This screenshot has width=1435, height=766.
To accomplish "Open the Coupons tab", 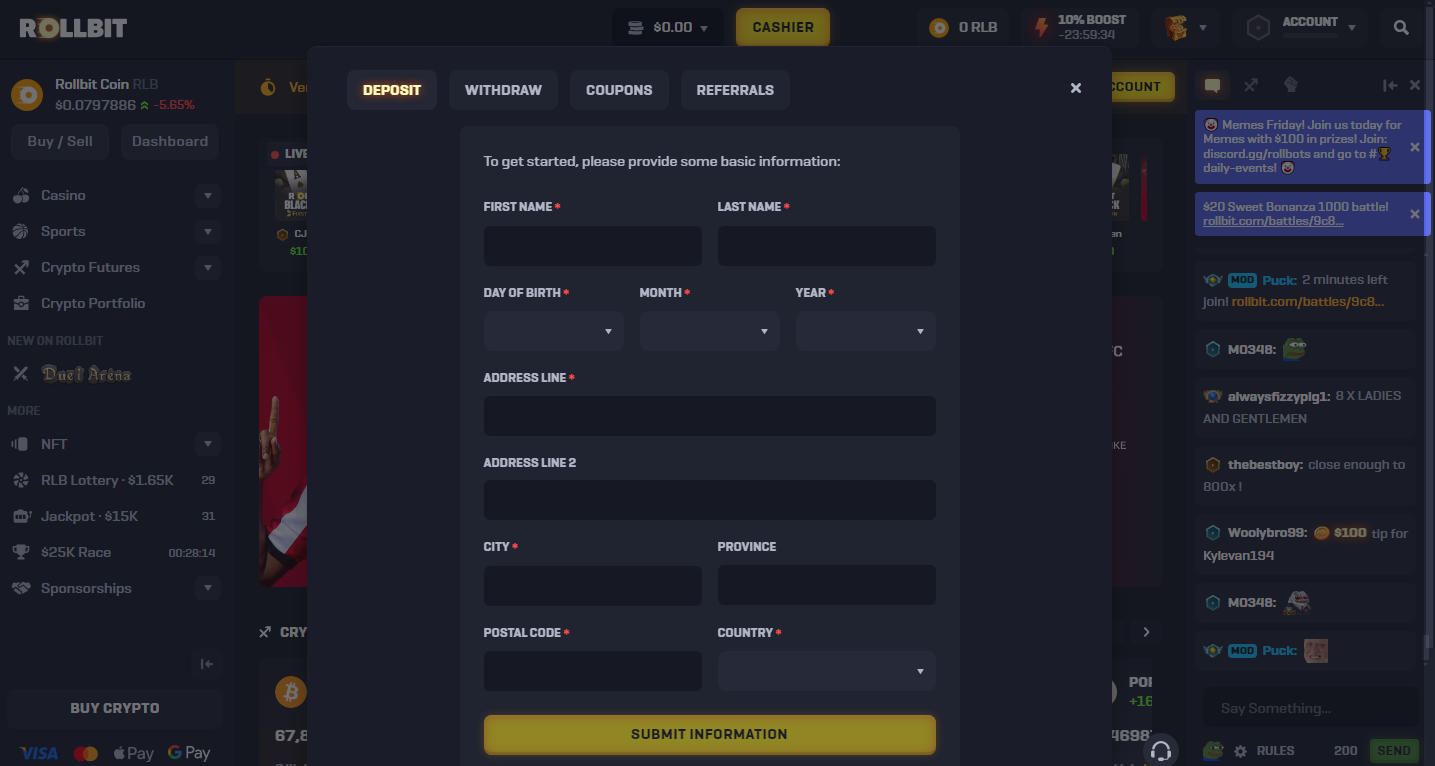I will (619, 90).
